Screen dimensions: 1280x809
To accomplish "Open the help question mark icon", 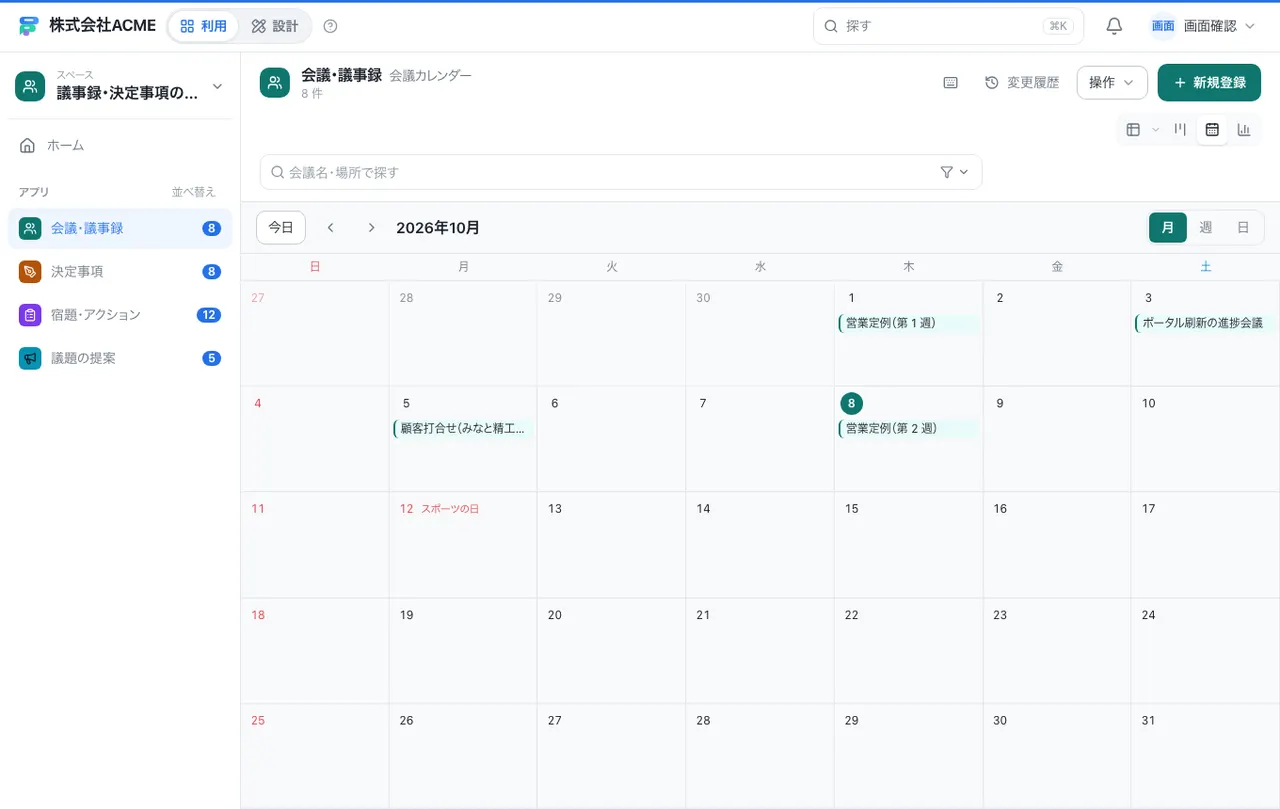I will point(331,26).
